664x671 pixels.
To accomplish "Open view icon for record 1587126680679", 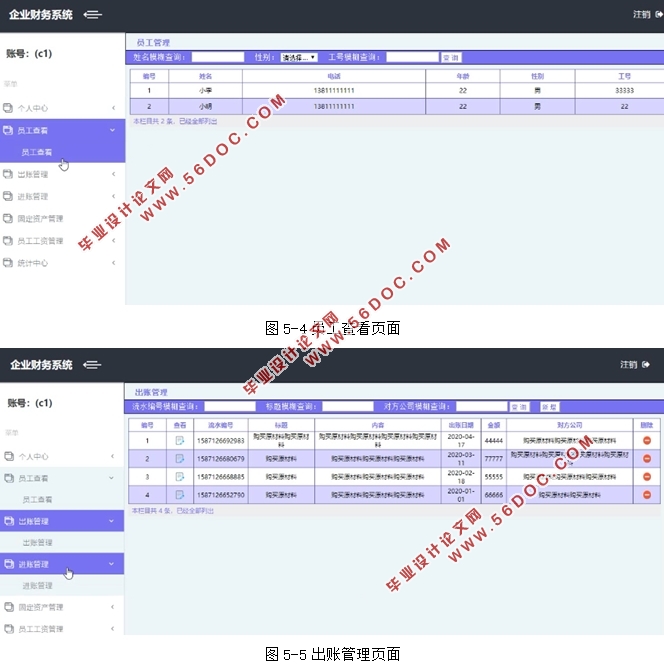I will click(180, 459).
